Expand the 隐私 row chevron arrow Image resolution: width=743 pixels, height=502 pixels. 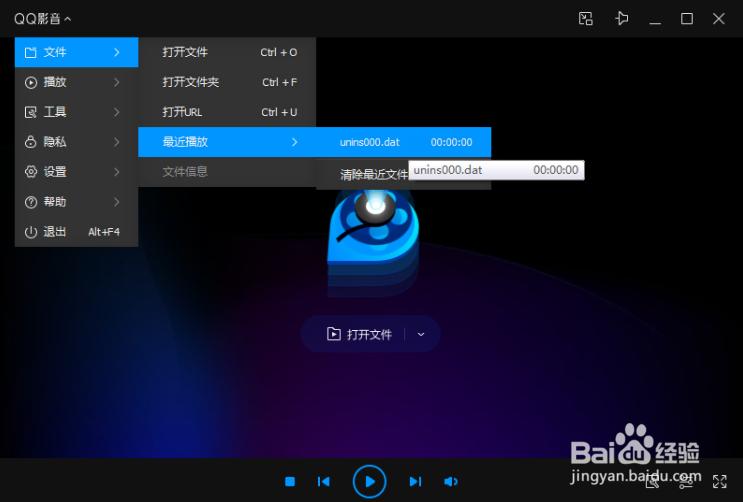coord(117,142)
